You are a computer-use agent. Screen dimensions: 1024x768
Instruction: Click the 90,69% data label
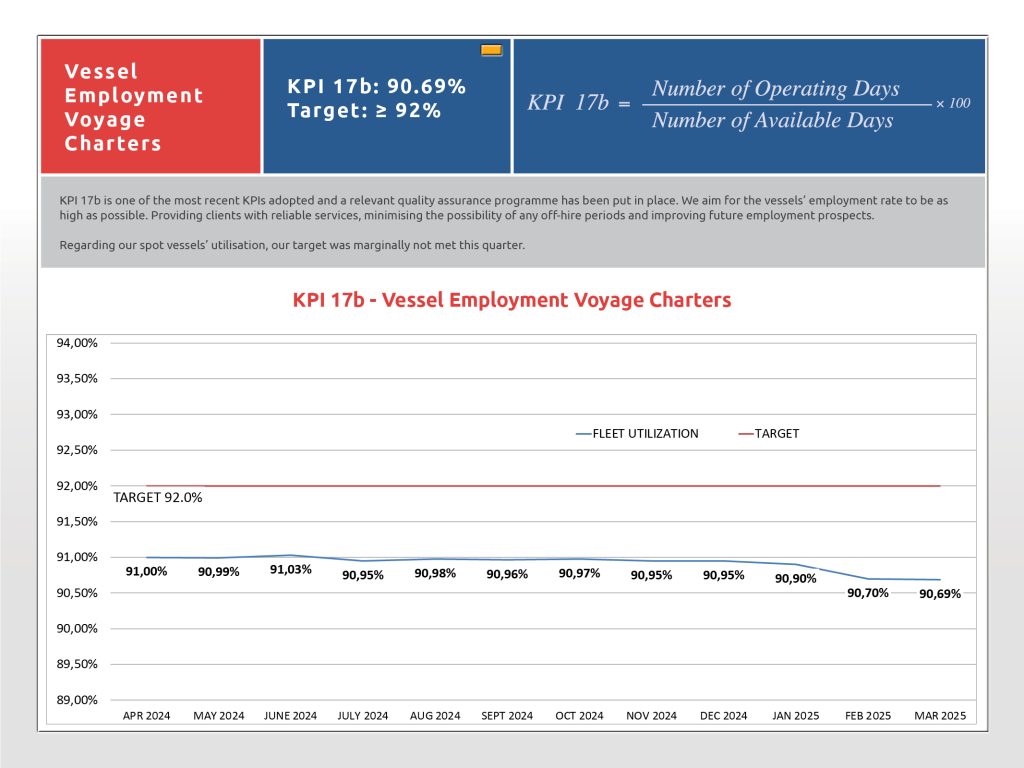(940, 594)
